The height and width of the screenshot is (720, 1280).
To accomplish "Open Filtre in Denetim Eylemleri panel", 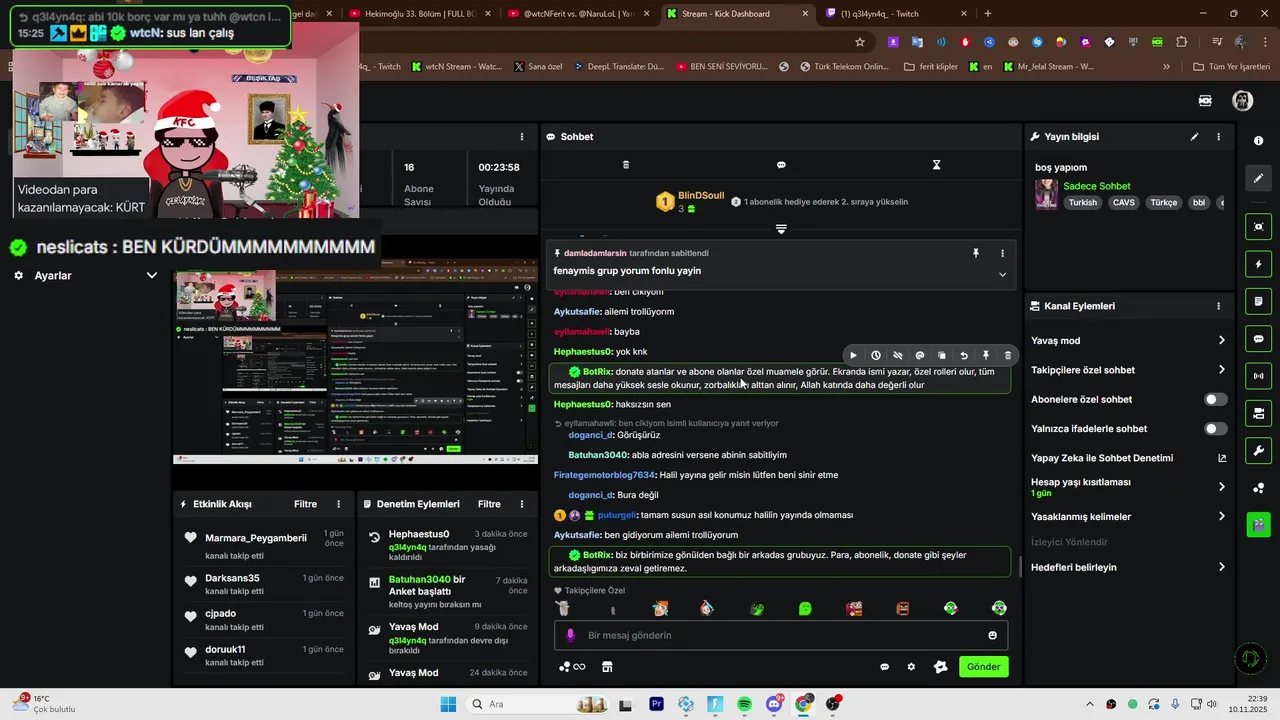I will 489,504.
